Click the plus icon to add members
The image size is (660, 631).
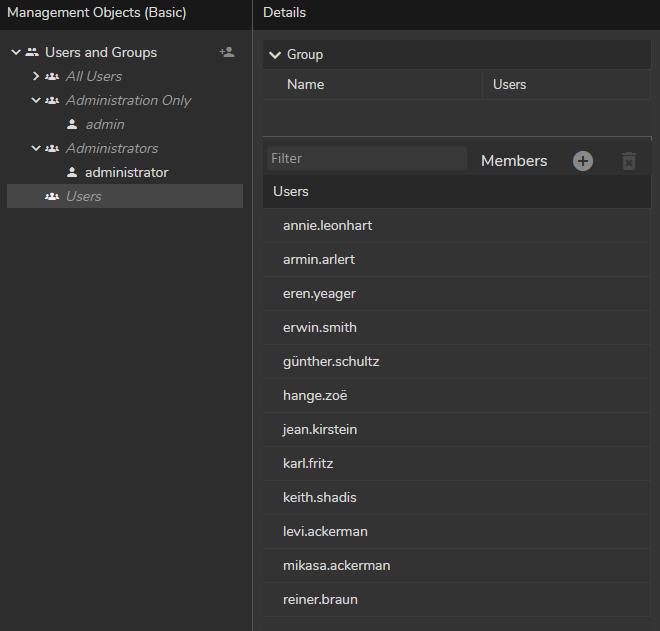click(583, 161)
